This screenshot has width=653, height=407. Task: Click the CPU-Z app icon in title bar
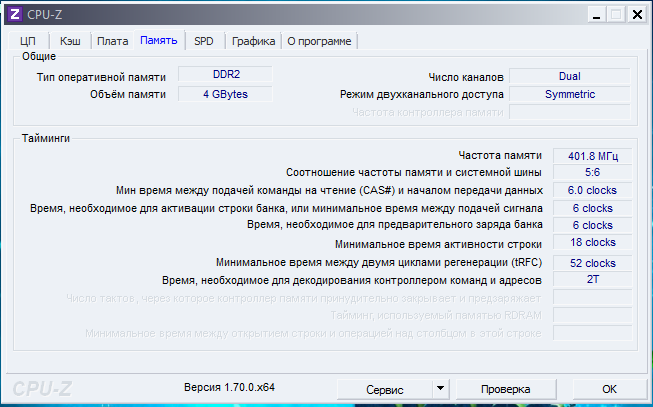click(15, 14)
